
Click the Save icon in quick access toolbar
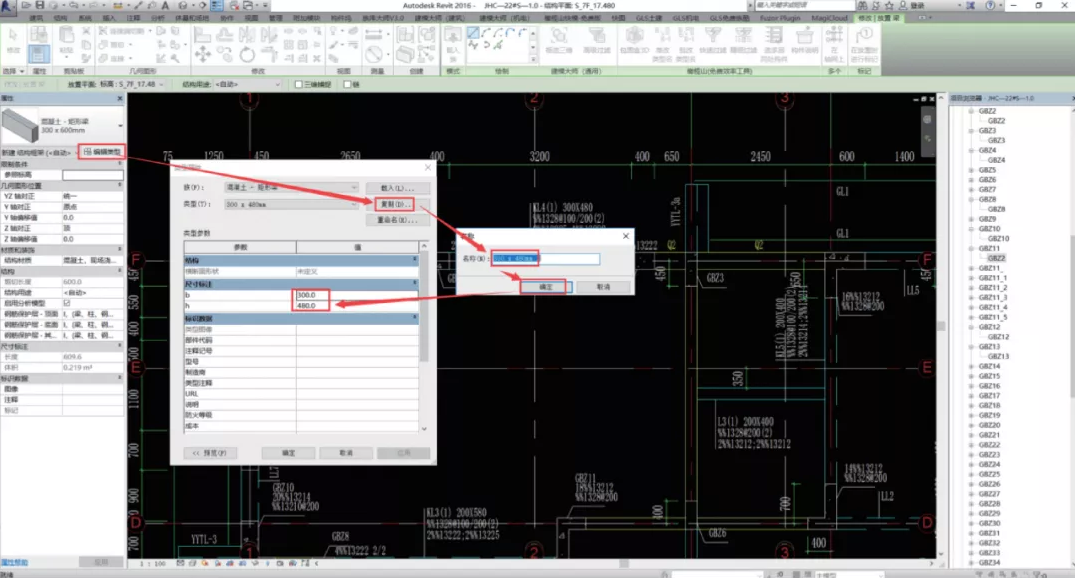click(42, 5)
